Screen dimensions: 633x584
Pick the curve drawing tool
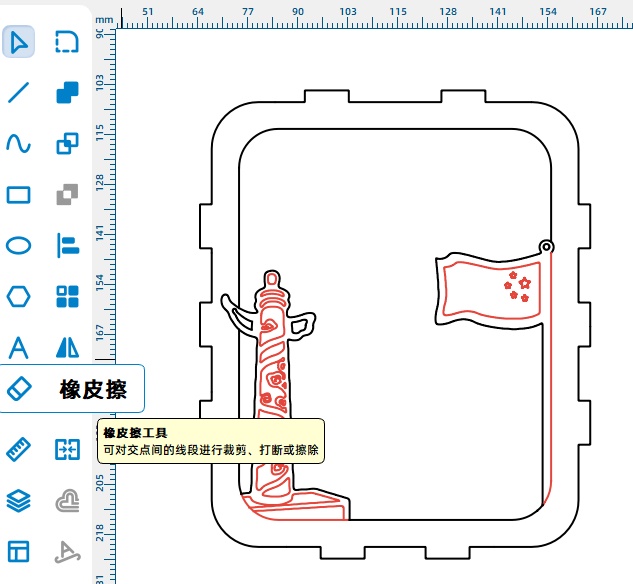(x=19, y=144)
